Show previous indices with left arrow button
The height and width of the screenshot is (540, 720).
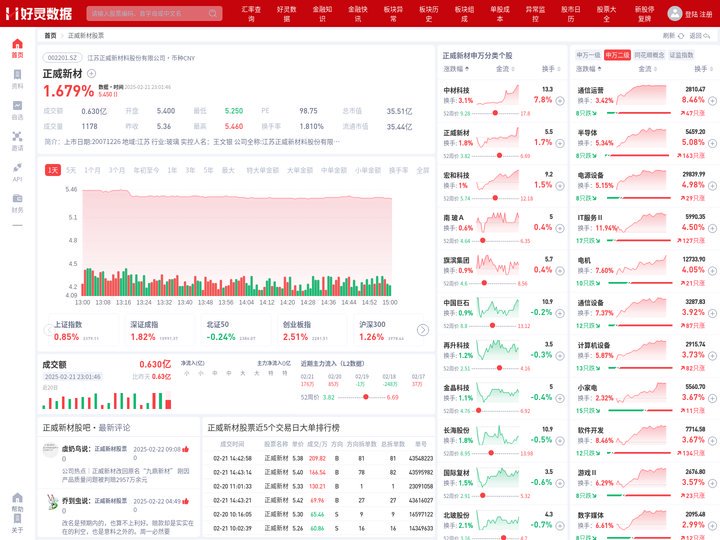click(x=48, y=330)
